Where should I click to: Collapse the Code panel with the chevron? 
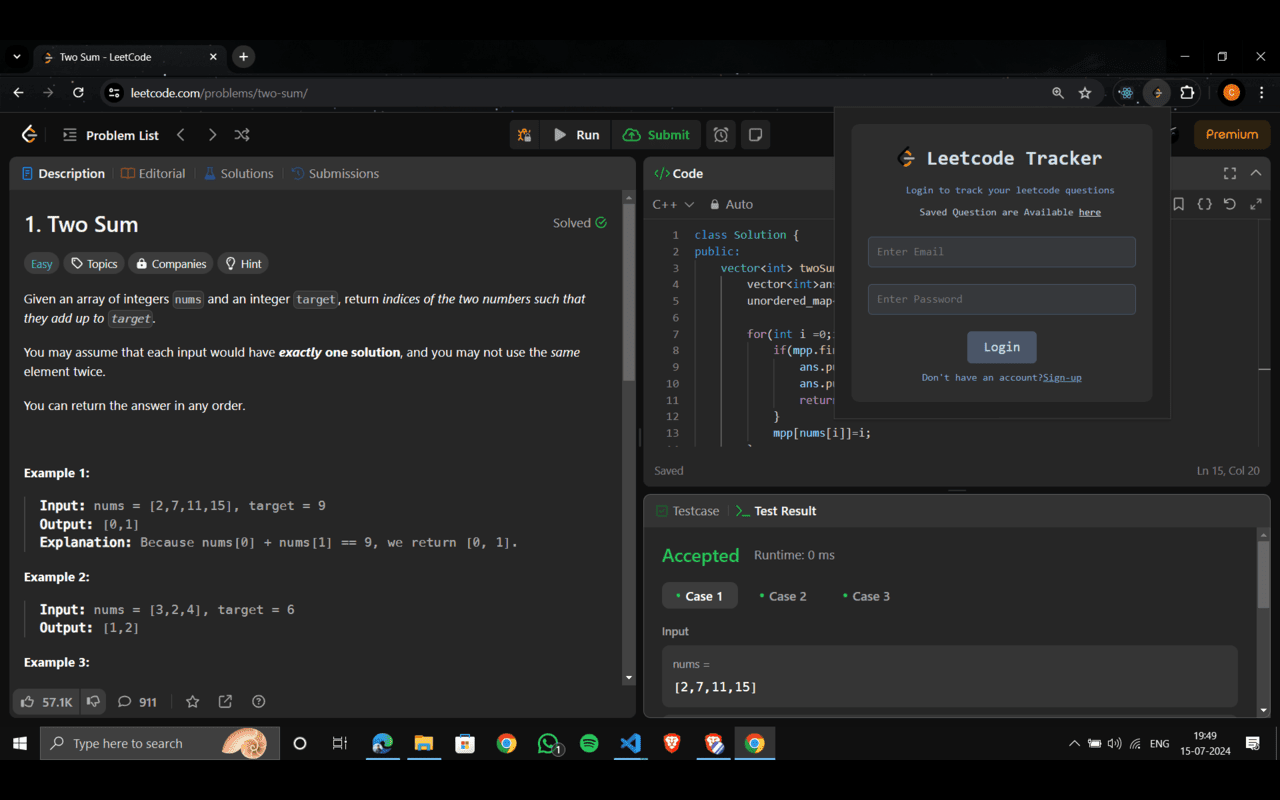(1256, 173)
